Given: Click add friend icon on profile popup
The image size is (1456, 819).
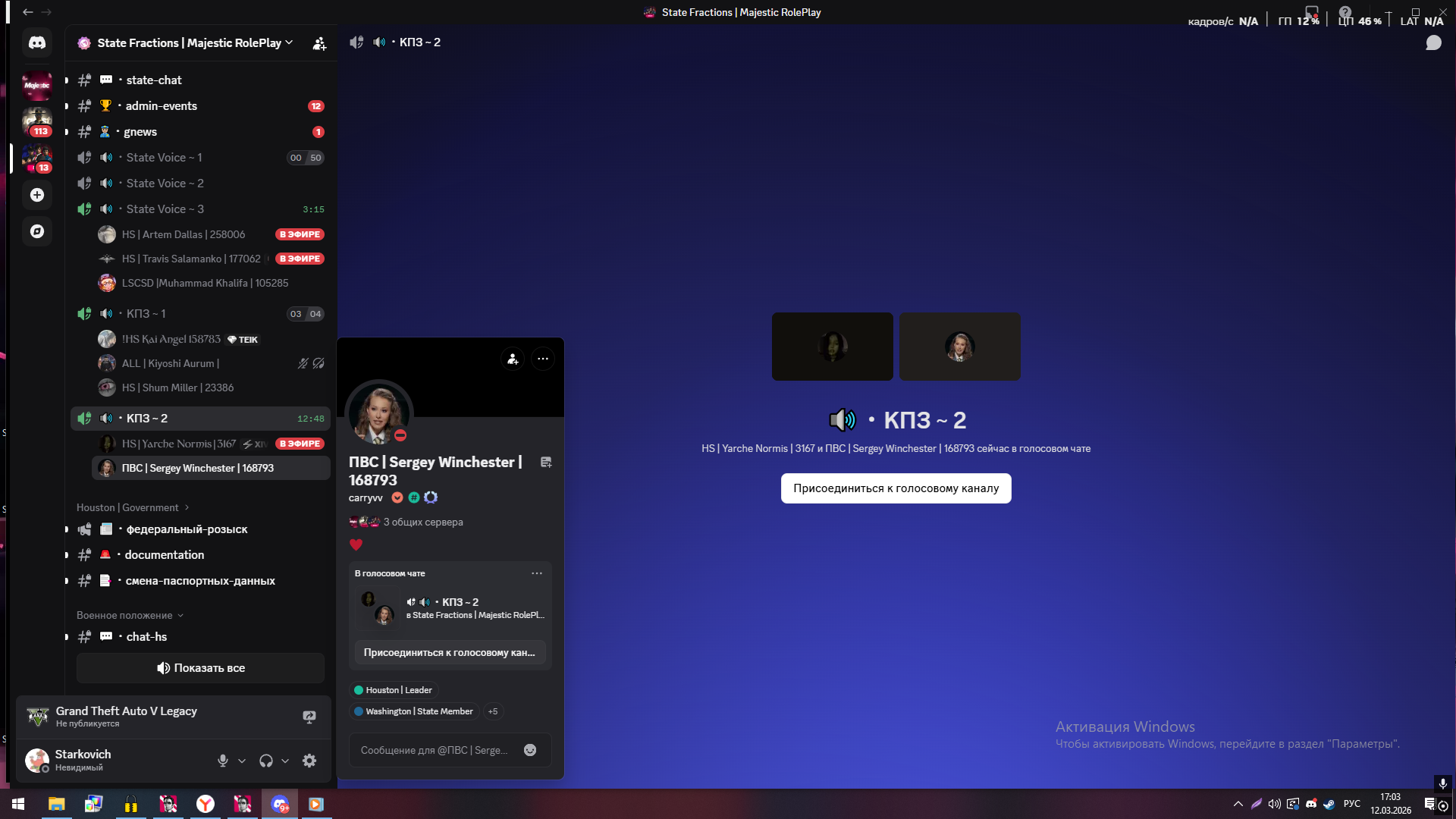Looking at the screenshot, I should [513, 359].
